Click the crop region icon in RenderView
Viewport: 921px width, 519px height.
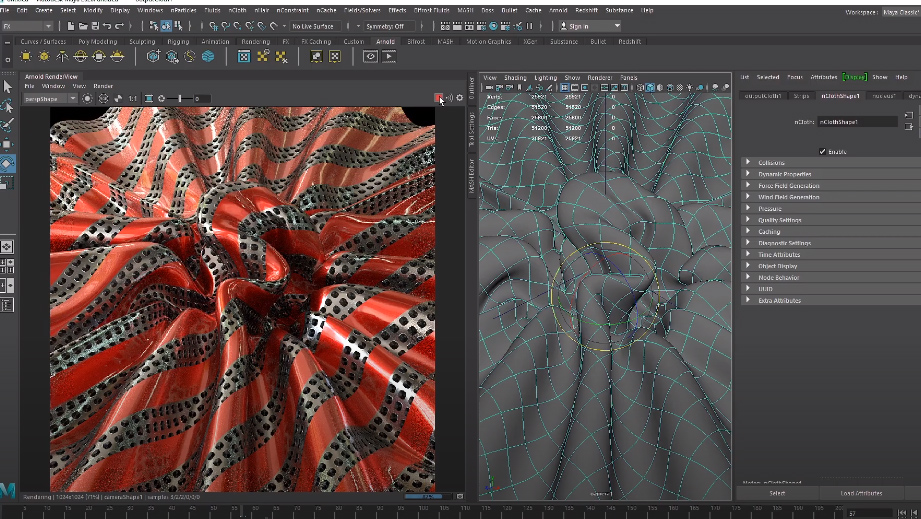(x=149, y=98)
